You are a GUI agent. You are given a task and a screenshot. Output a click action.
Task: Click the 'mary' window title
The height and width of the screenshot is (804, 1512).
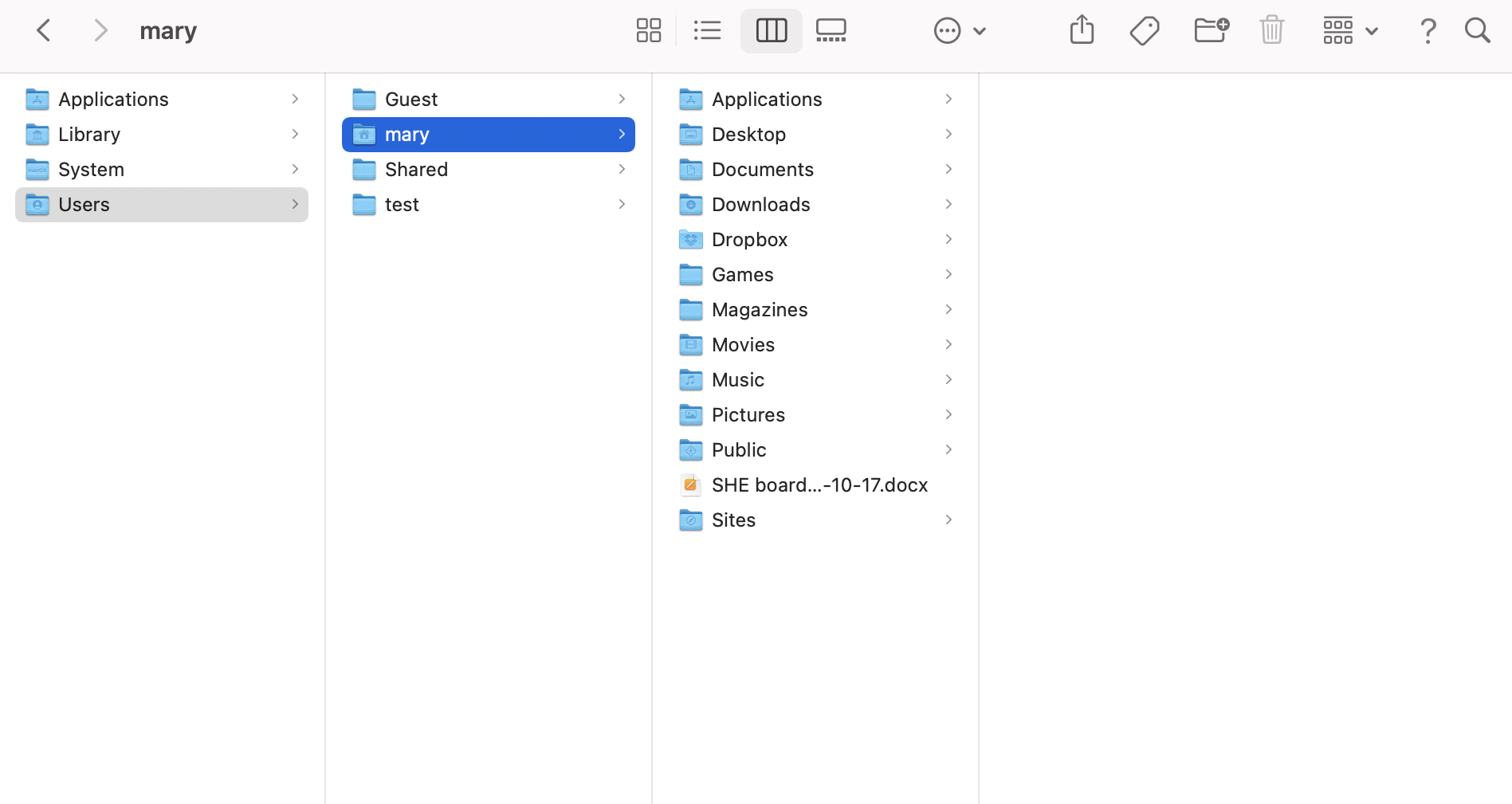pyautogui.click(x=168, y=31)
